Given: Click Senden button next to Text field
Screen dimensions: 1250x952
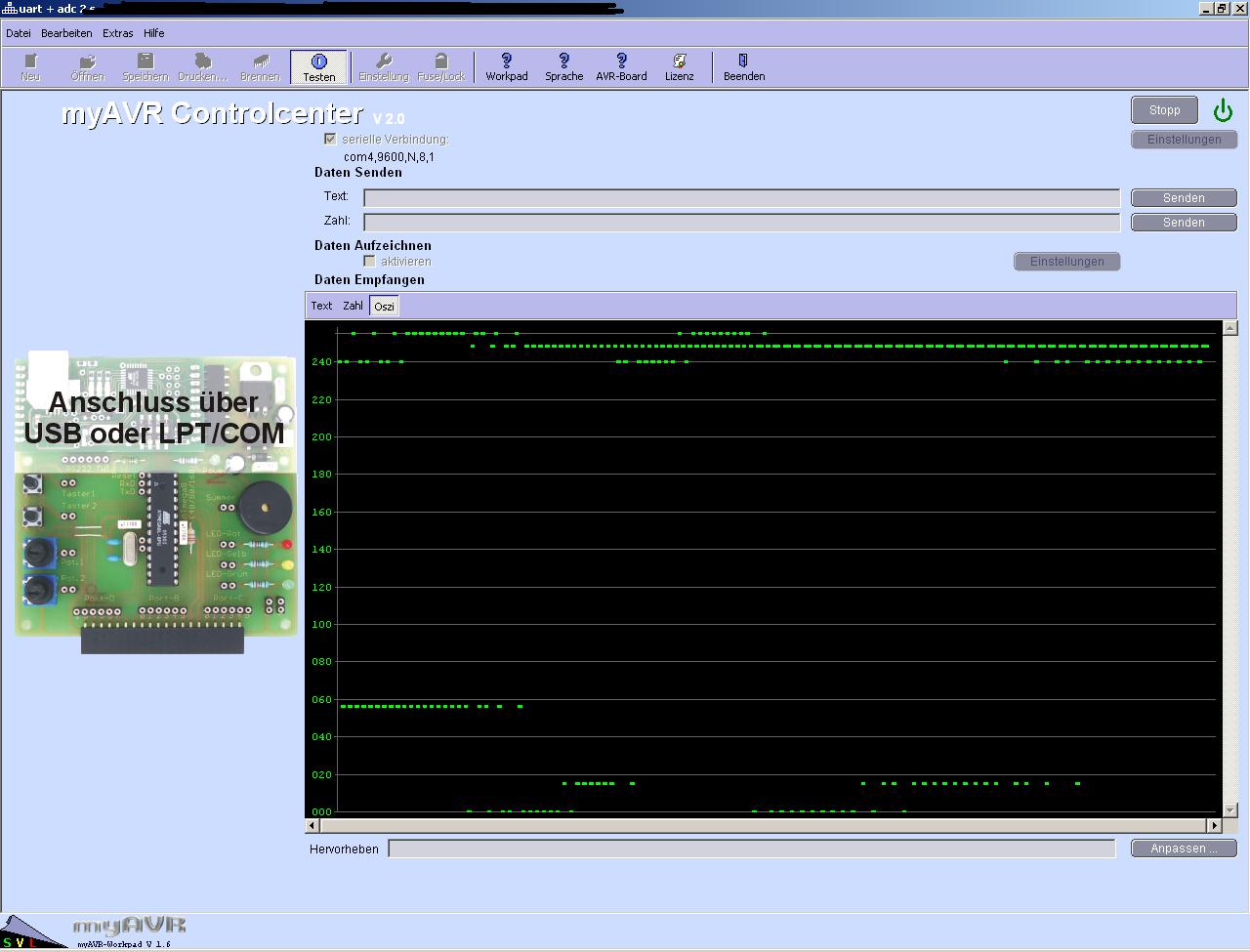Looking at the screenshot, I should click(1184, 198).
